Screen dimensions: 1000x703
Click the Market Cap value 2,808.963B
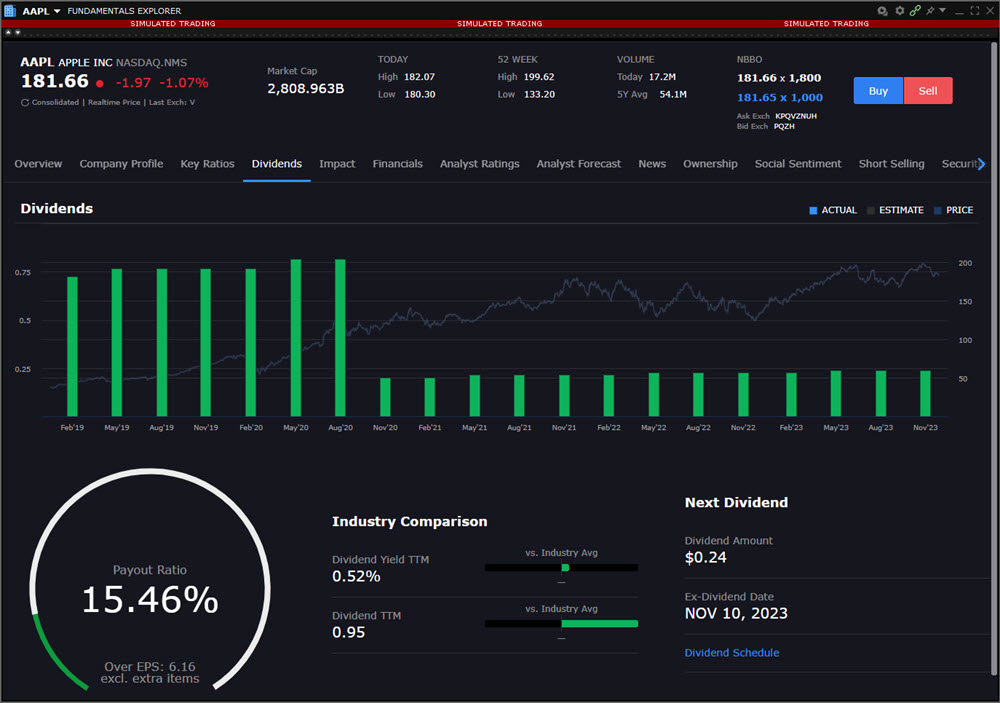pyautogui.click(x=305, y=89)
